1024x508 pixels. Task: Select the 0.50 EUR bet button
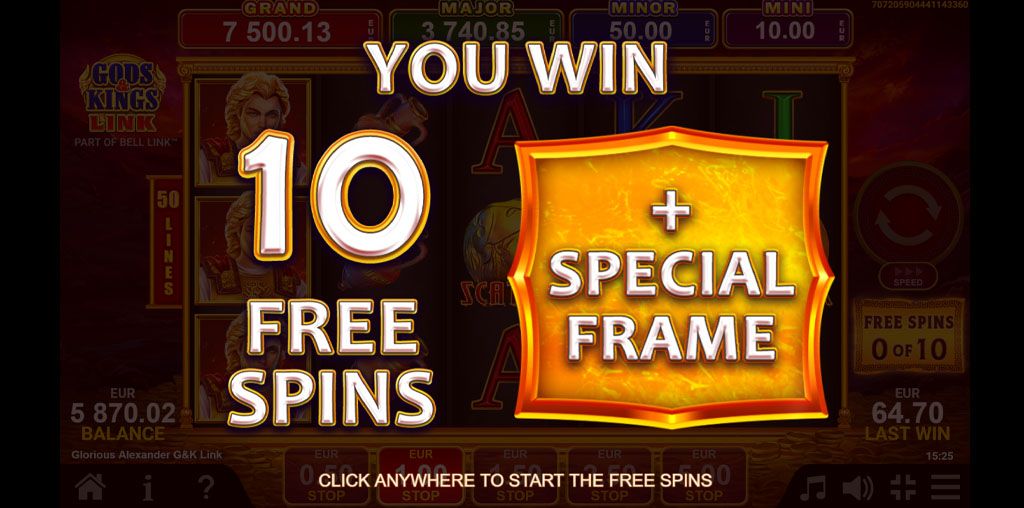point(326,476)
